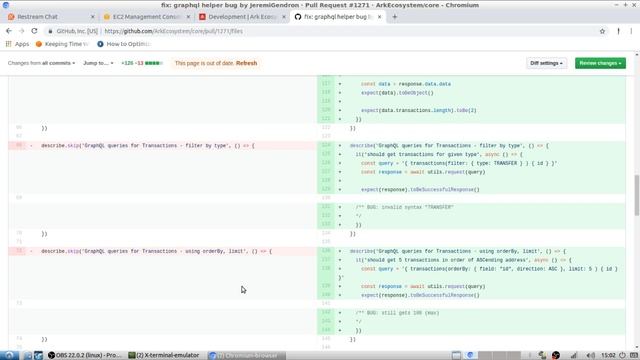Click the line with TRANSFER filter query
This screenshot has height=360, width=640.
click(x=471, y=163)
